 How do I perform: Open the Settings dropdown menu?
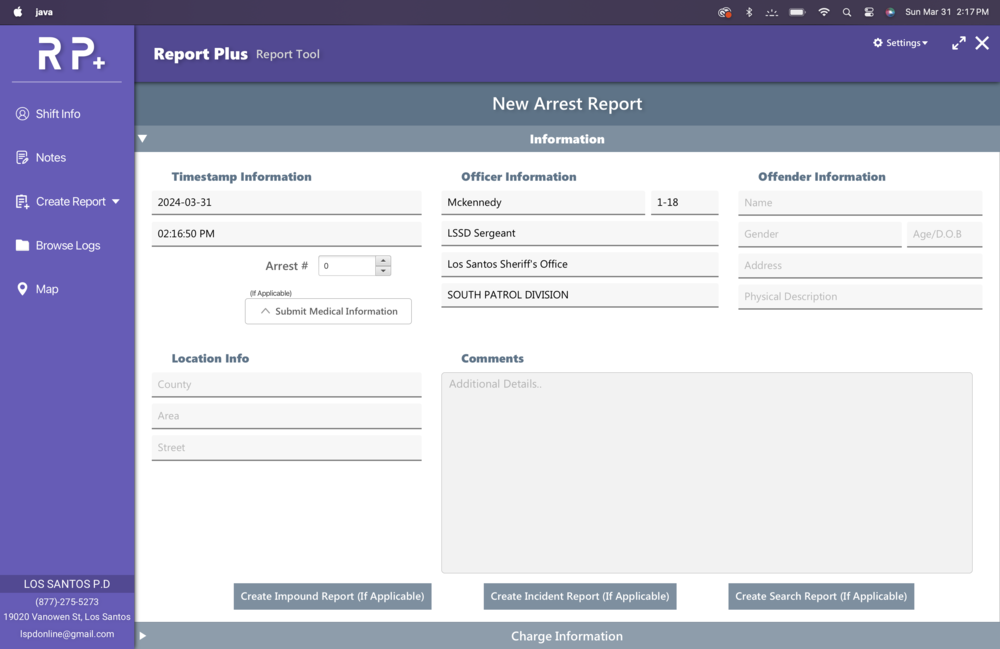[900, 43]
